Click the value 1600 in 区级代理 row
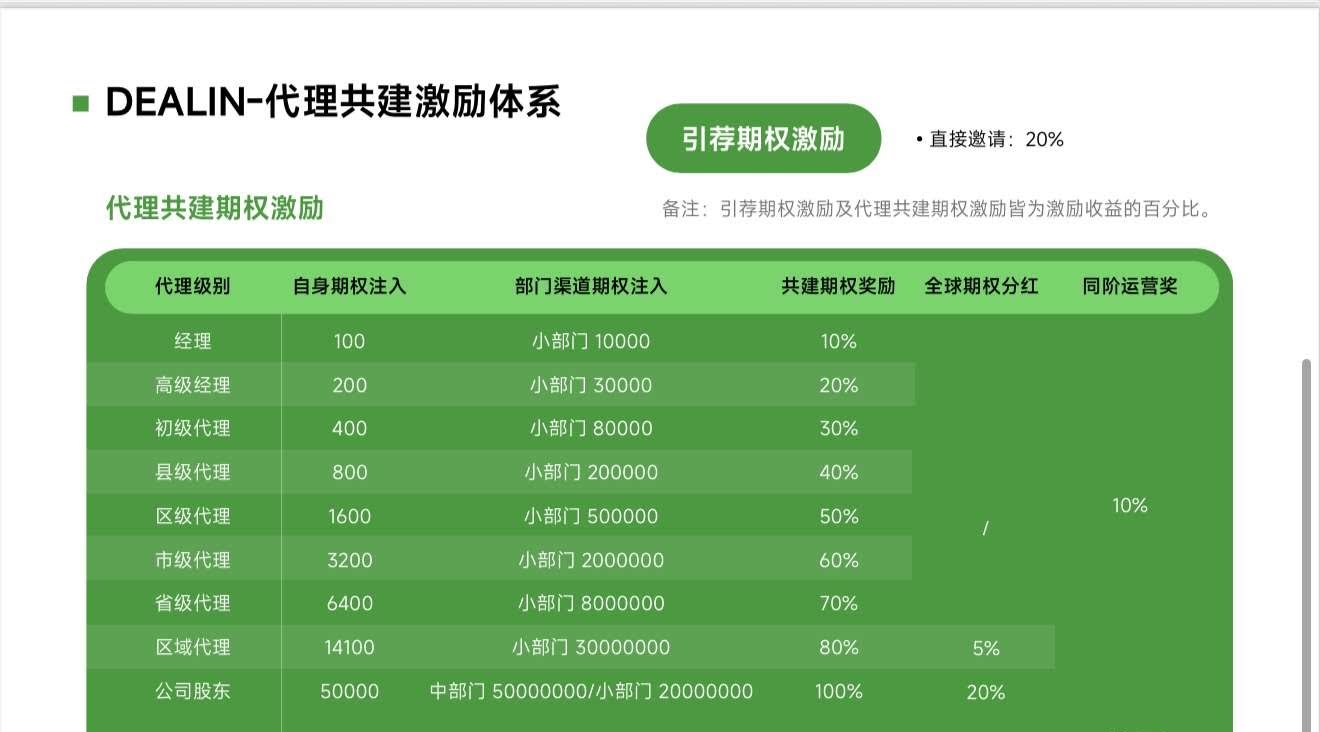1320x732 pixels. (350, 516)
